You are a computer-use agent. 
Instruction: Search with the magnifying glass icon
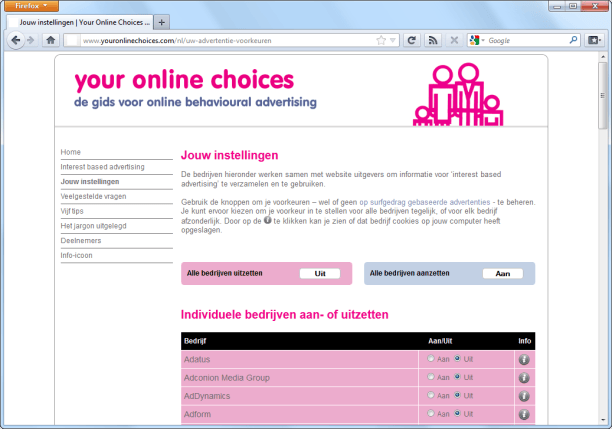573,40
